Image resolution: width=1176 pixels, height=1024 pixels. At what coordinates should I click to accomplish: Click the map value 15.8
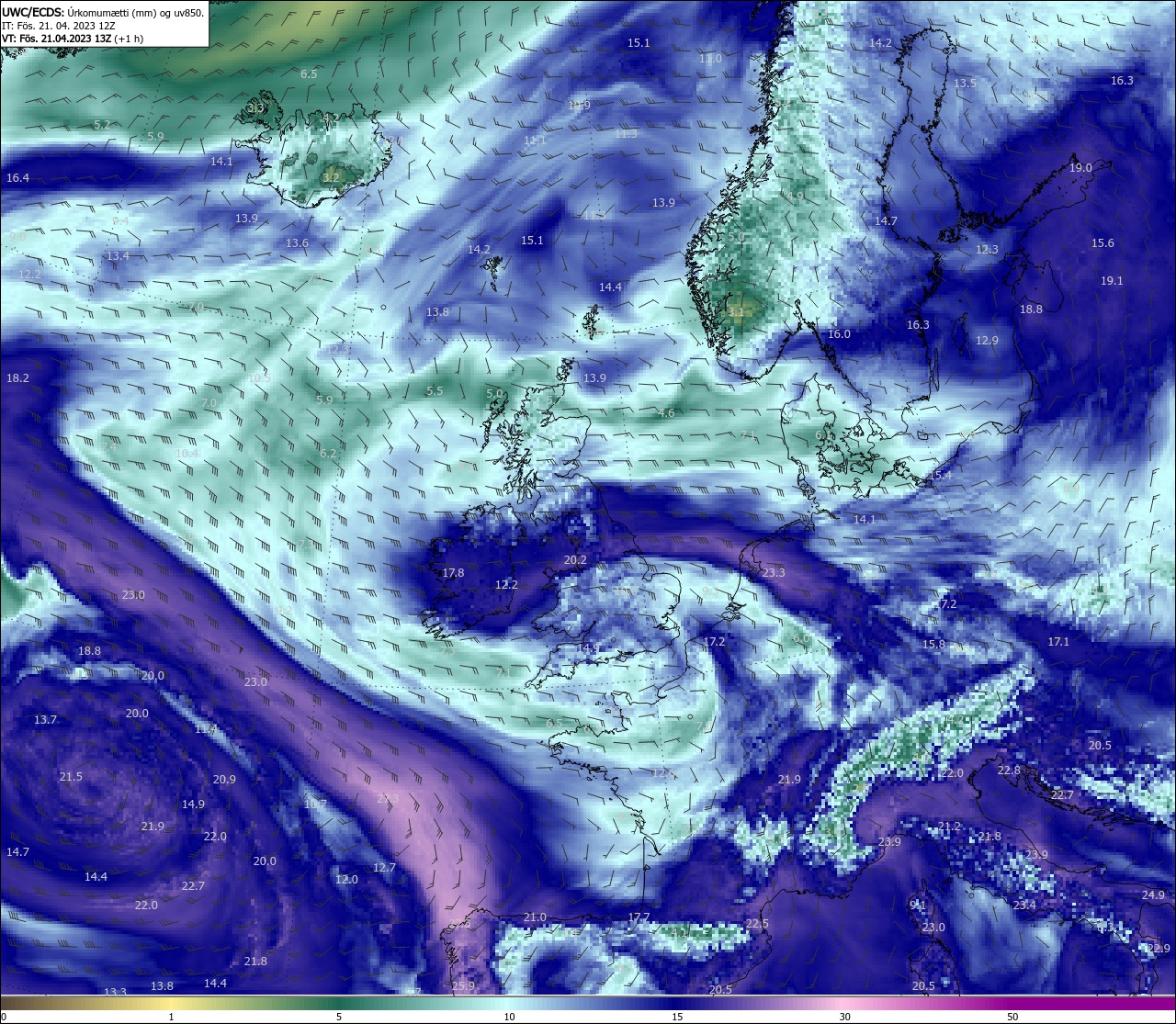[933, 644]
